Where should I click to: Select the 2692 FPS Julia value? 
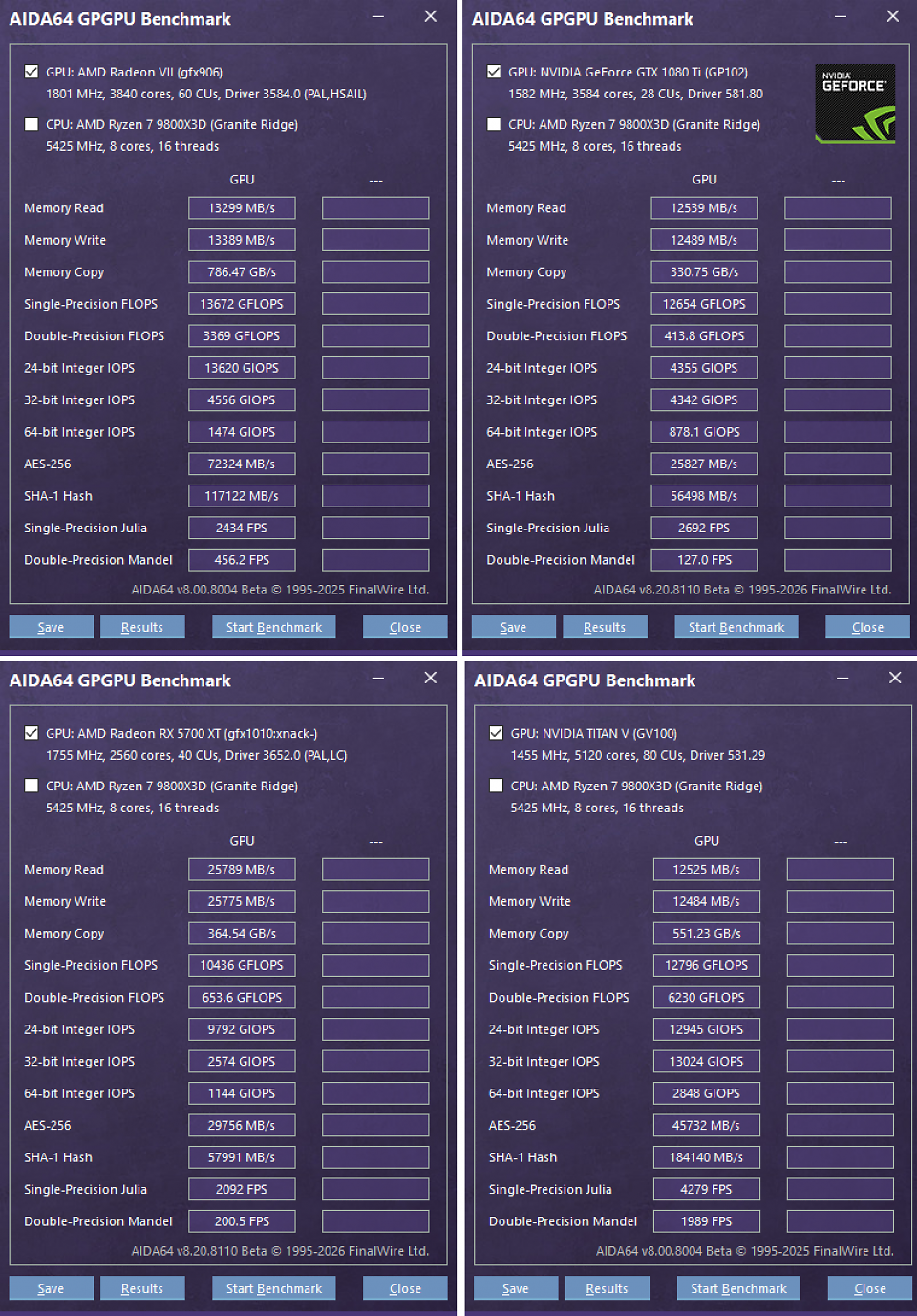click(704, 528)
